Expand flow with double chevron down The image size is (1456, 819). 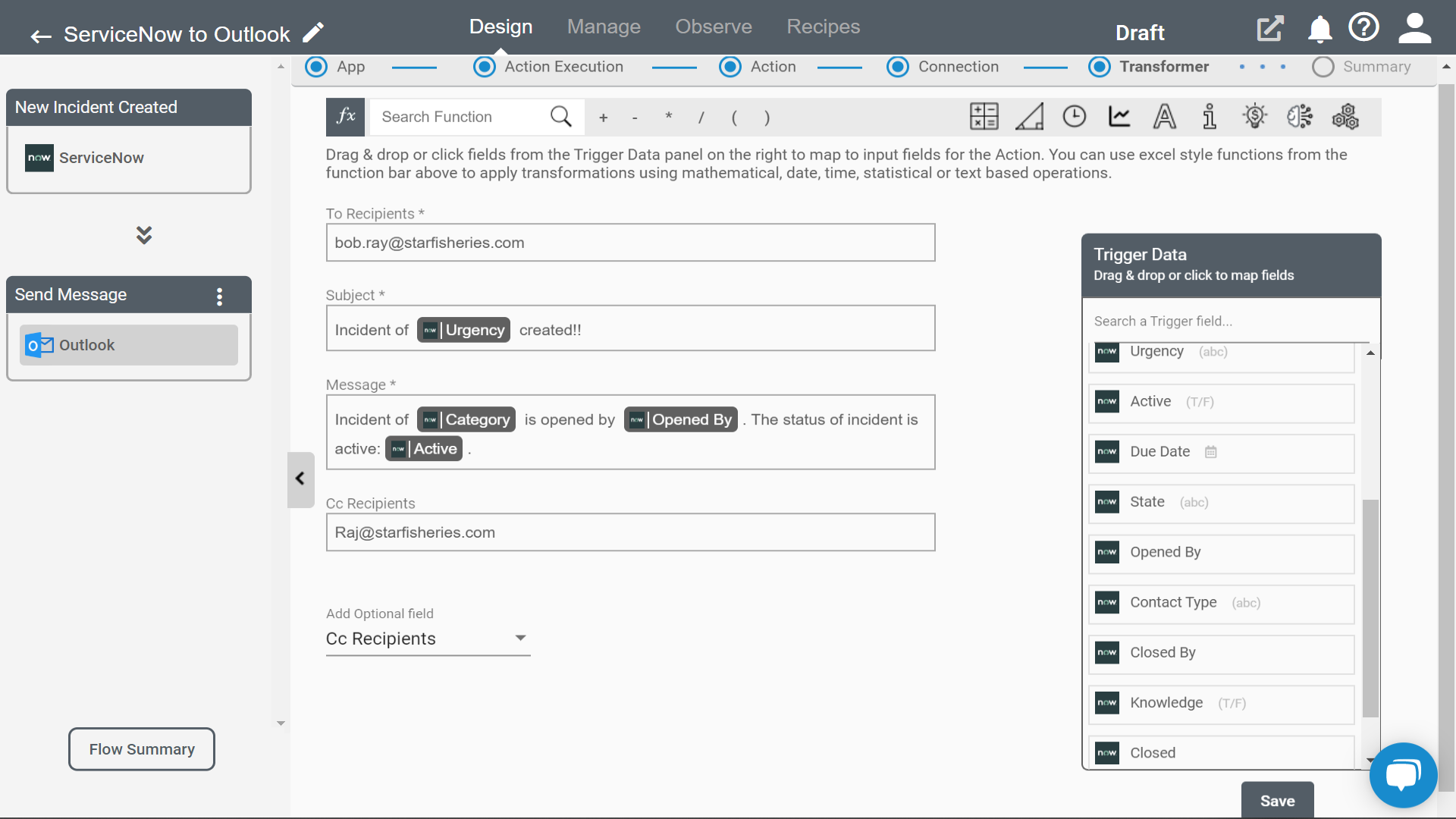click(144, 234)
